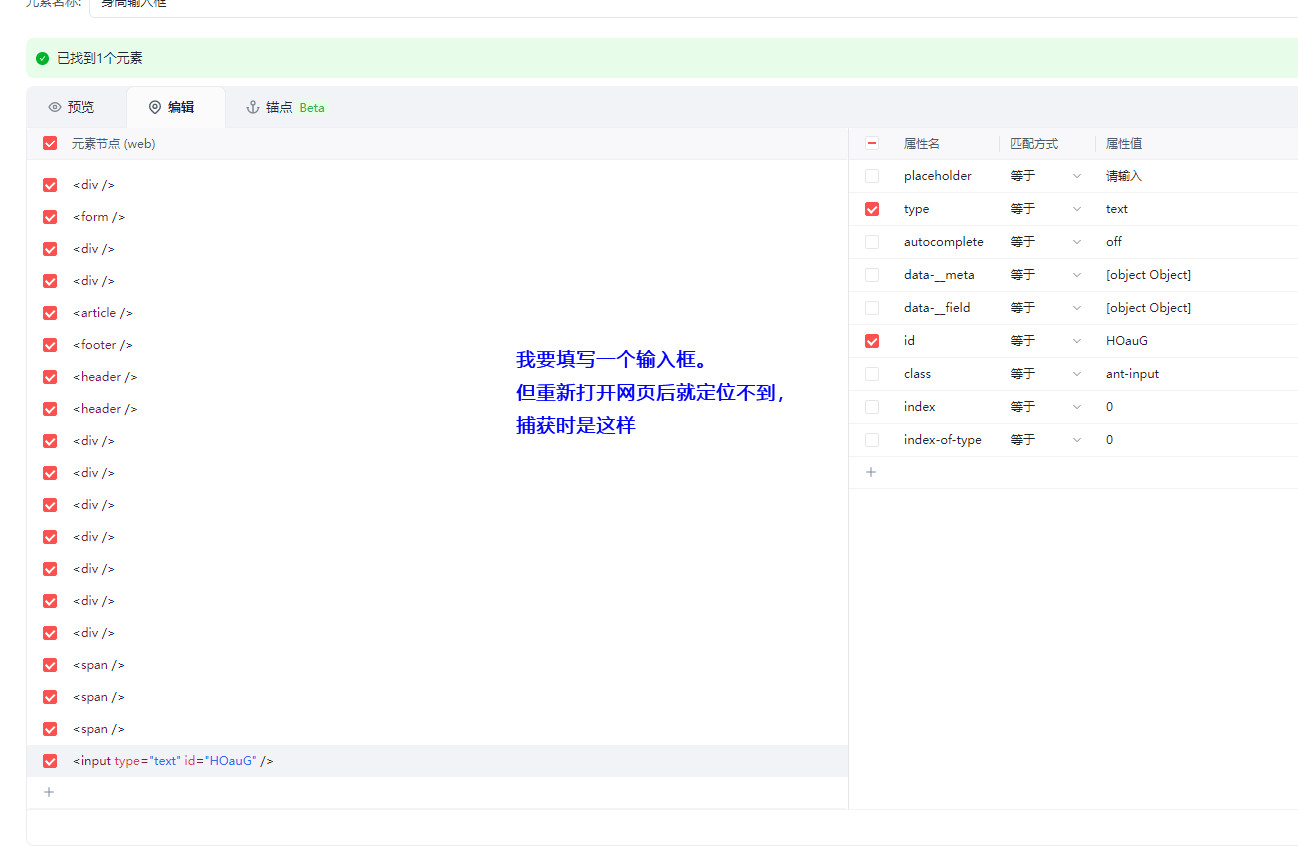Click the article node in element list
Image resolution: width=1298 pixels, height=862 pixels.
[x=103, y=313]
